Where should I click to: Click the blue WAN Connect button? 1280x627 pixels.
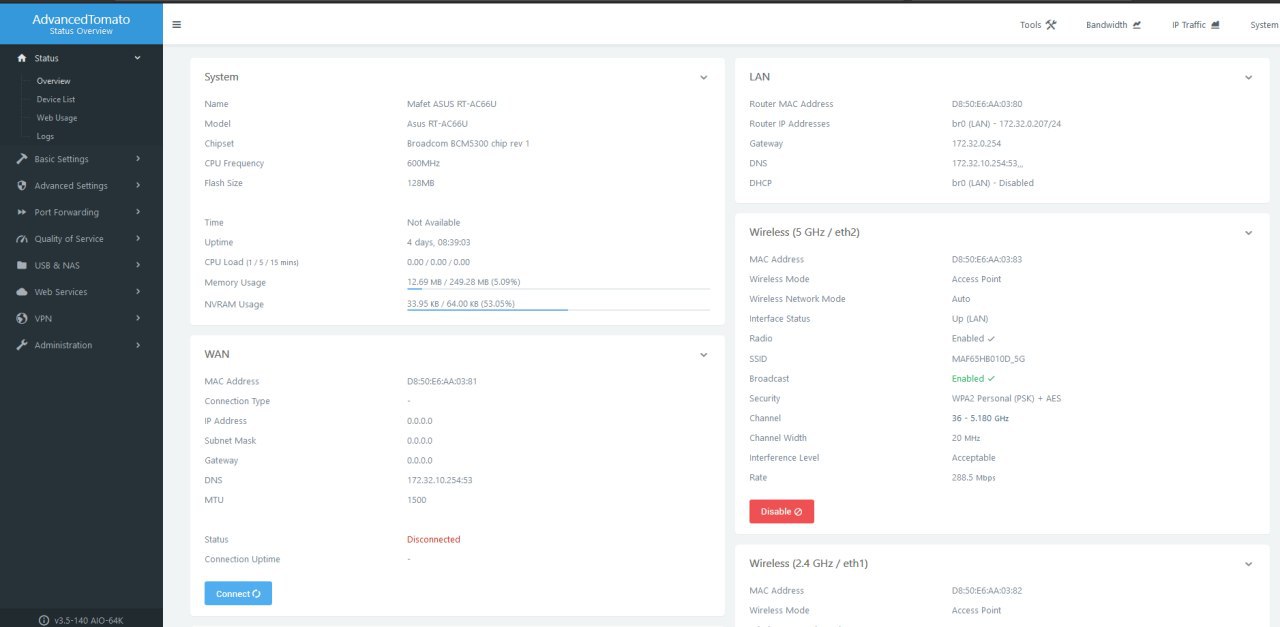pyautogui.click(x=238, y=594)
